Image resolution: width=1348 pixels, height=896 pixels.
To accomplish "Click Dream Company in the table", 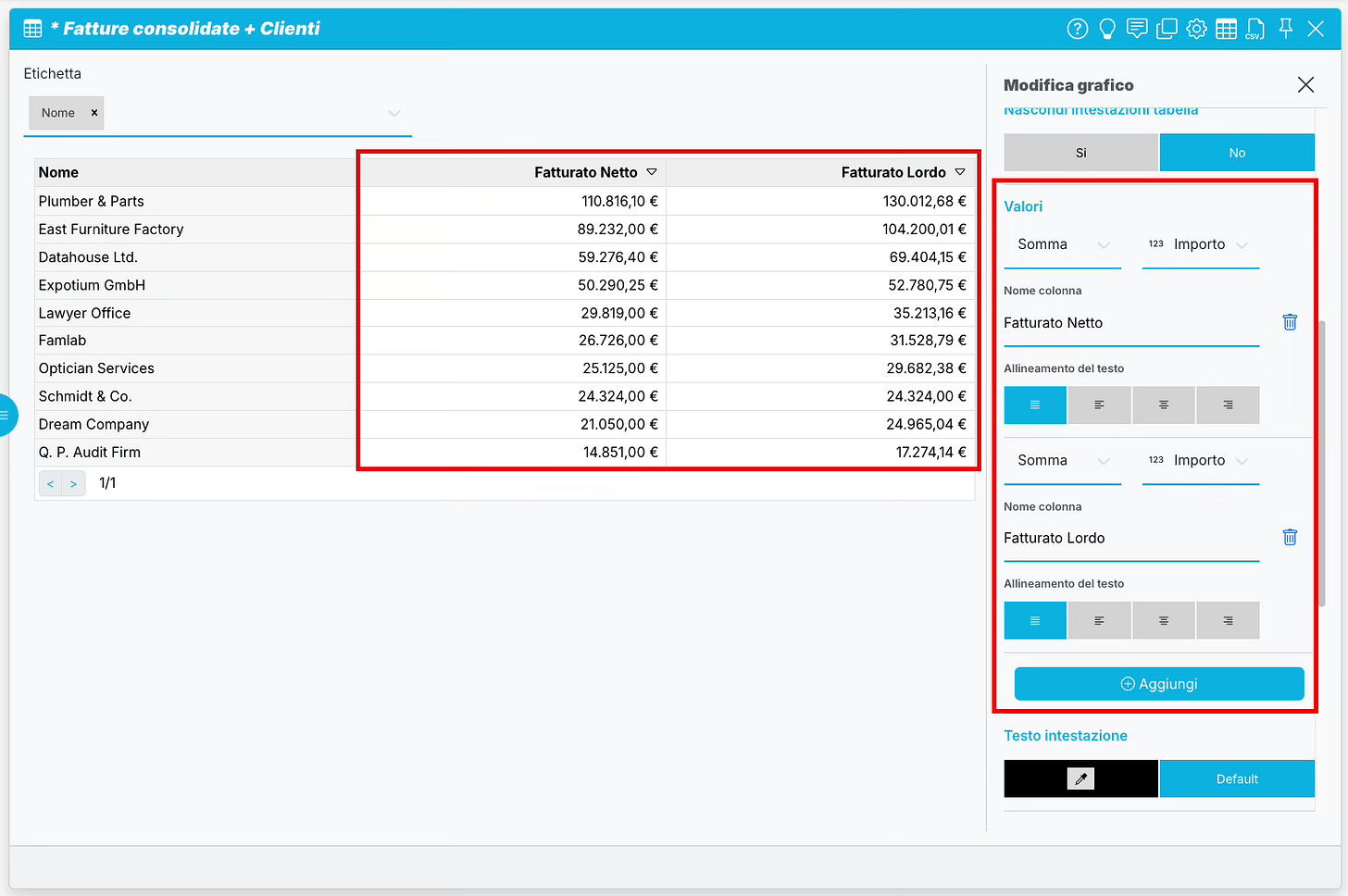I will click(x=94, y=424).
